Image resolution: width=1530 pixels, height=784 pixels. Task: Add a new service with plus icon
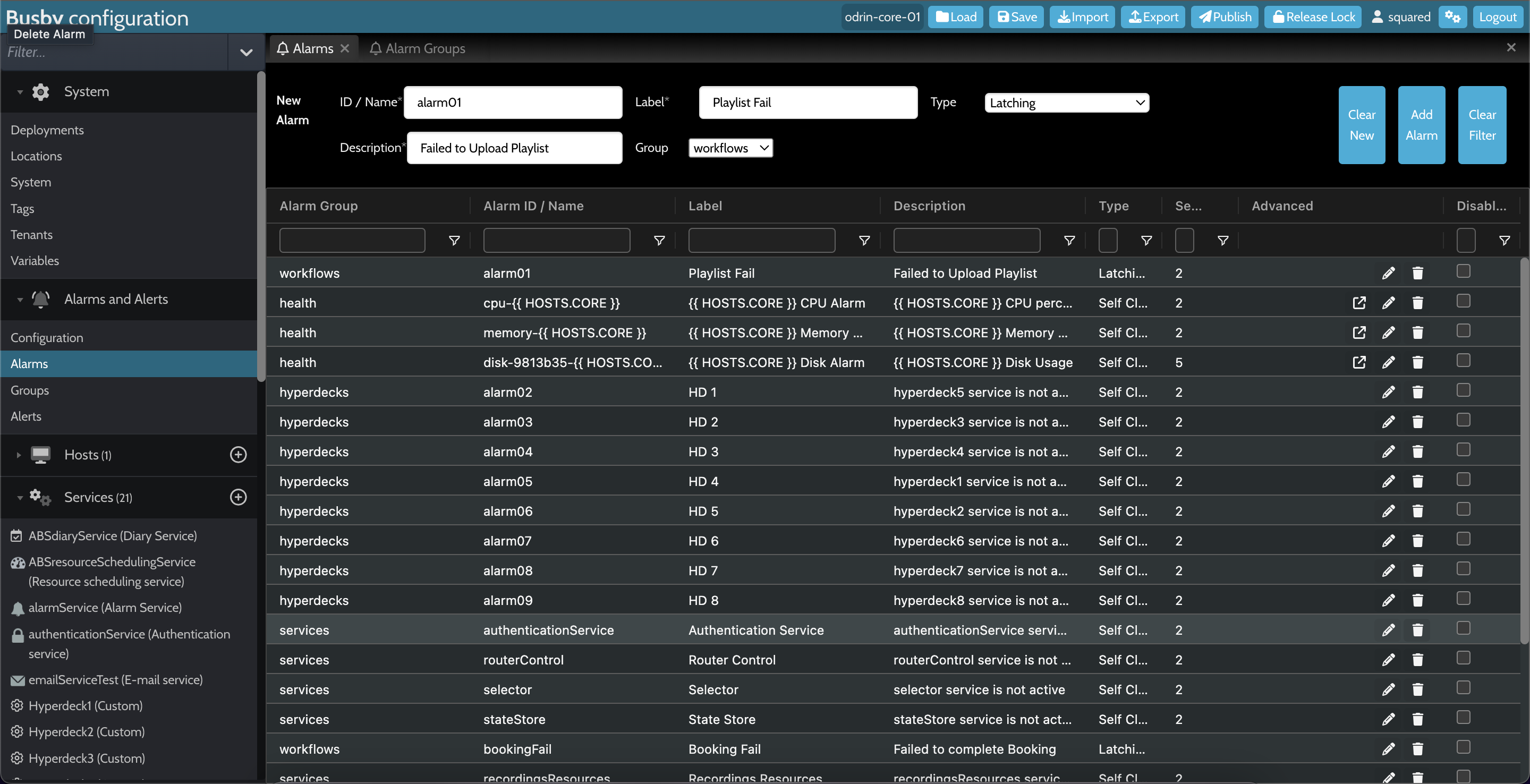pyautogui.click(x=238, y=497)
